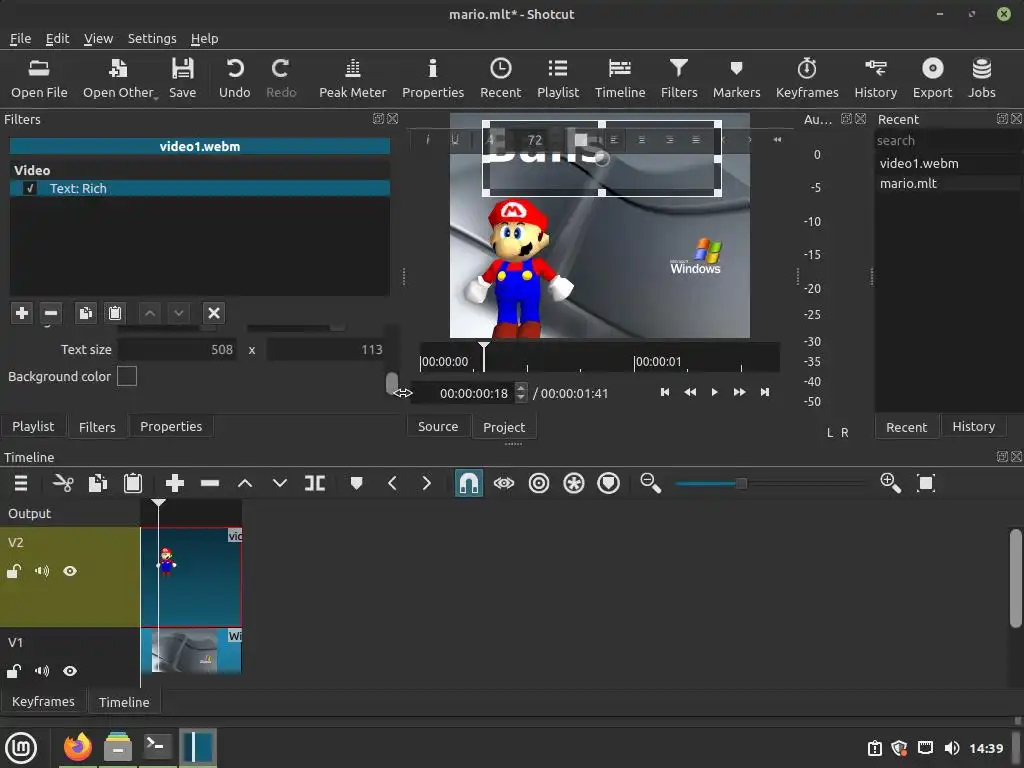1024x768 pixels.
Task: Open the Keyframes panel from the toolbar
Action: 807,78
